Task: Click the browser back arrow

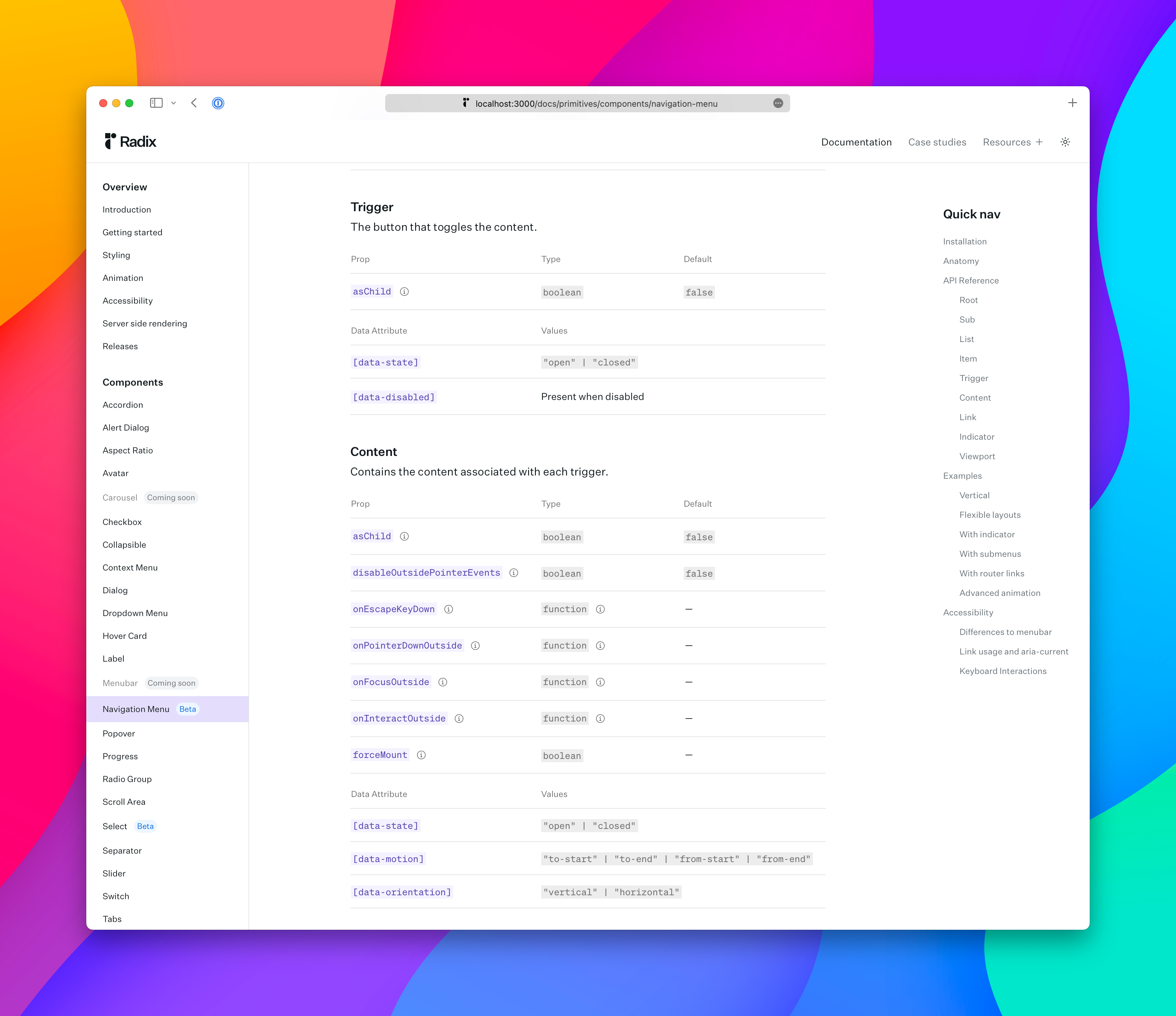Action: click(194, 103)
